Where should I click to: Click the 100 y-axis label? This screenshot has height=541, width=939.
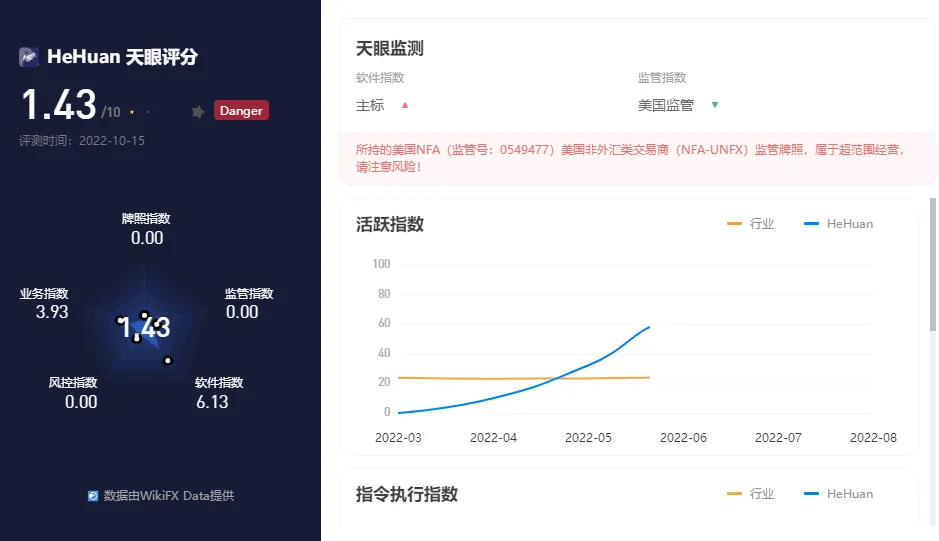point(381,264)
